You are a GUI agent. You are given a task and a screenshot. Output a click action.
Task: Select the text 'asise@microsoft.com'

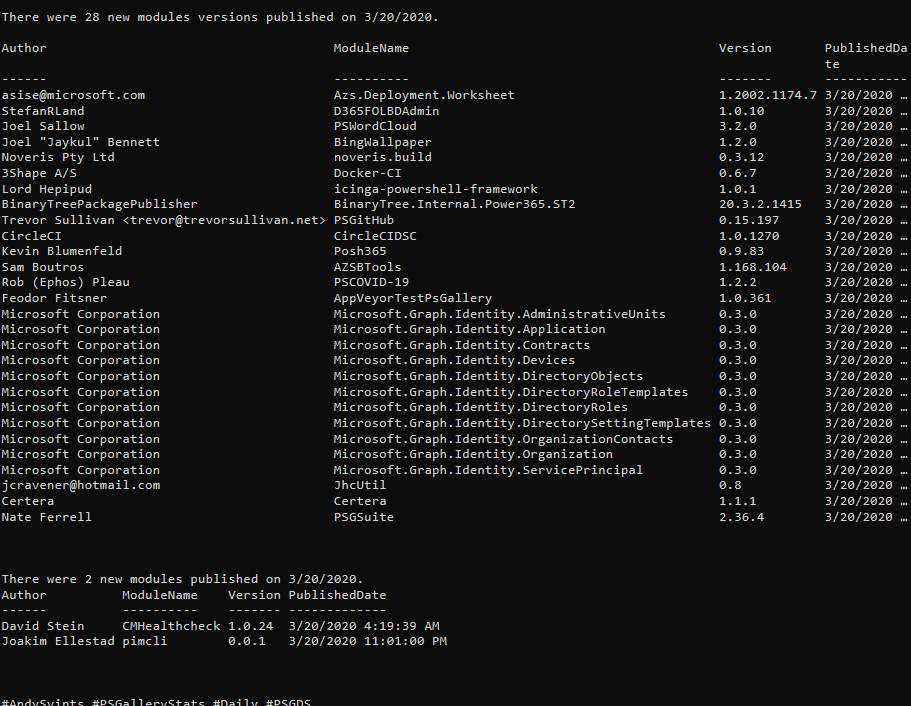(x=73, y=95)
